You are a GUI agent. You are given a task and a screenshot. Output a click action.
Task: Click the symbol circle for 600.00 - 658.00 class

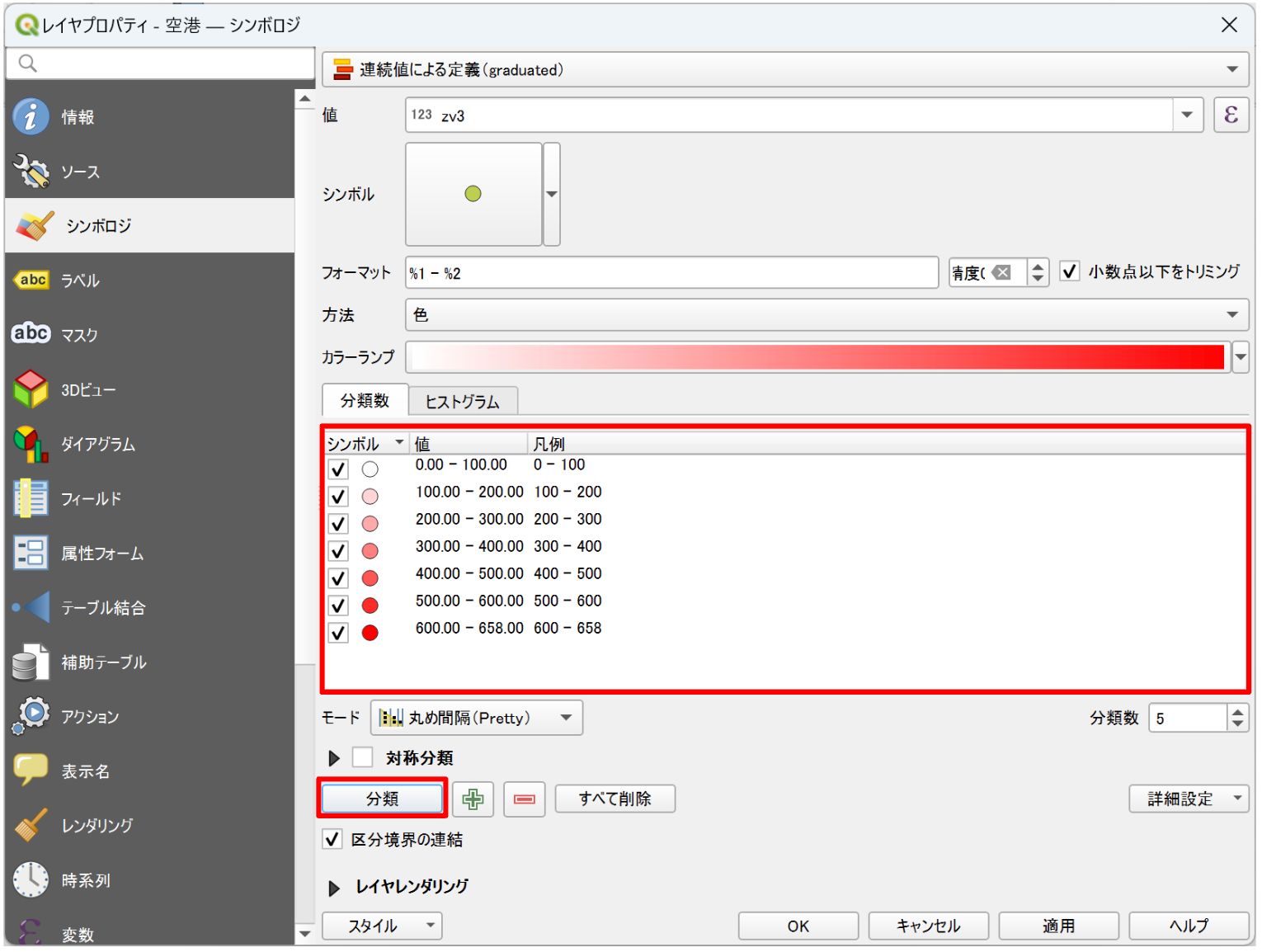(370, 633)
